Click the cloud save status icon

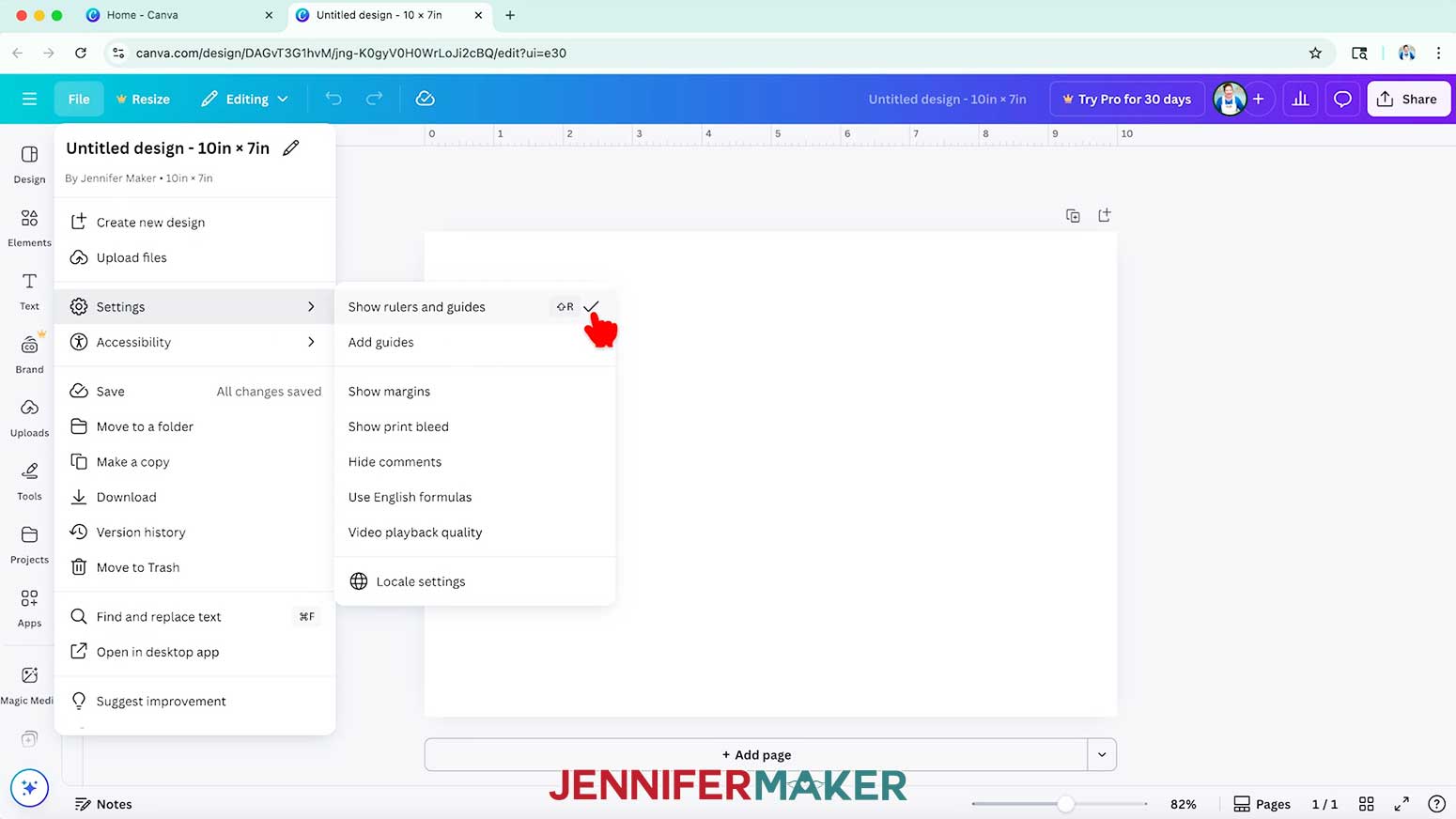pos(425,99)
